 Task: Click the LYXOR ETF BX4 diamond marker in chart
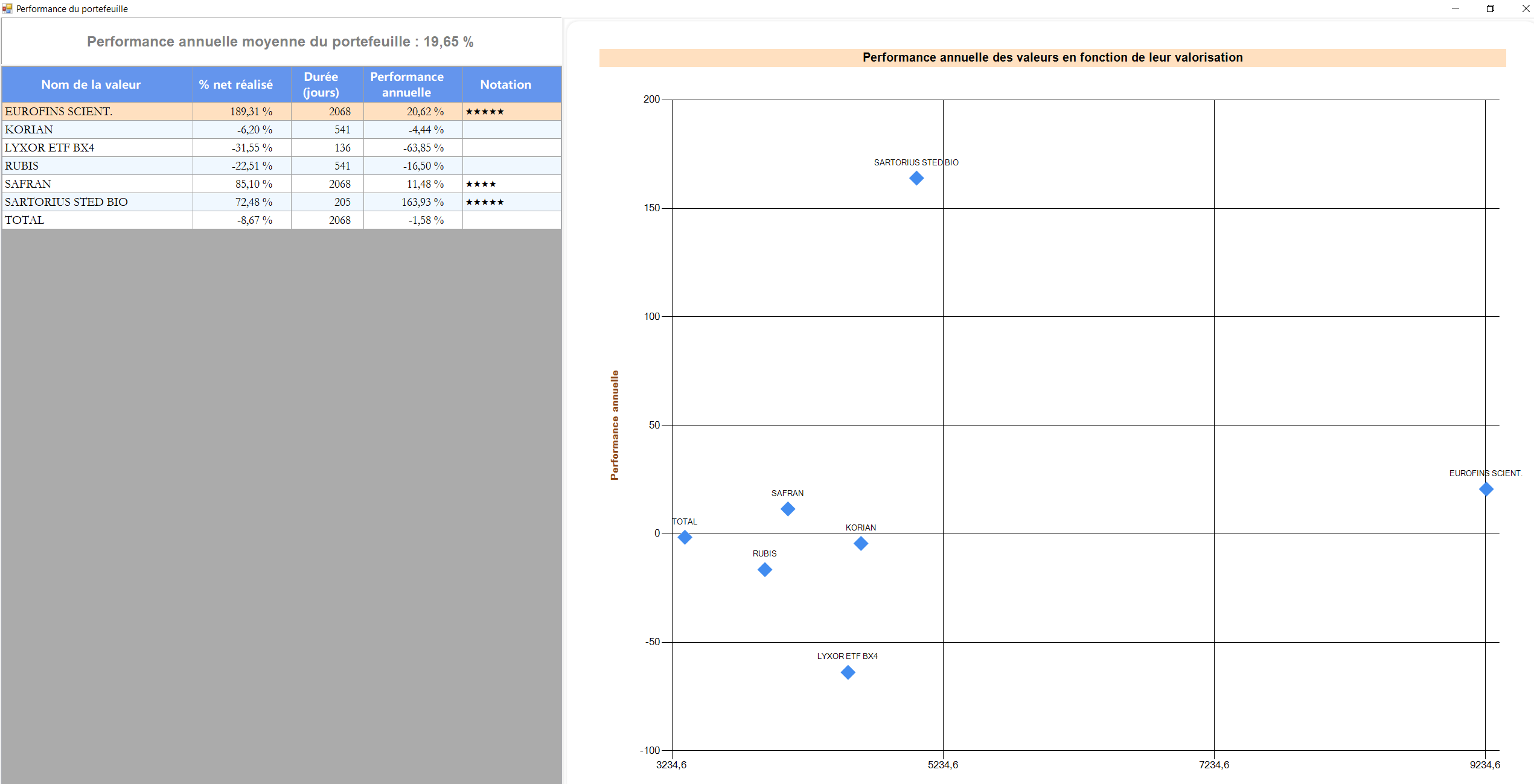click(x=848, y=672)
